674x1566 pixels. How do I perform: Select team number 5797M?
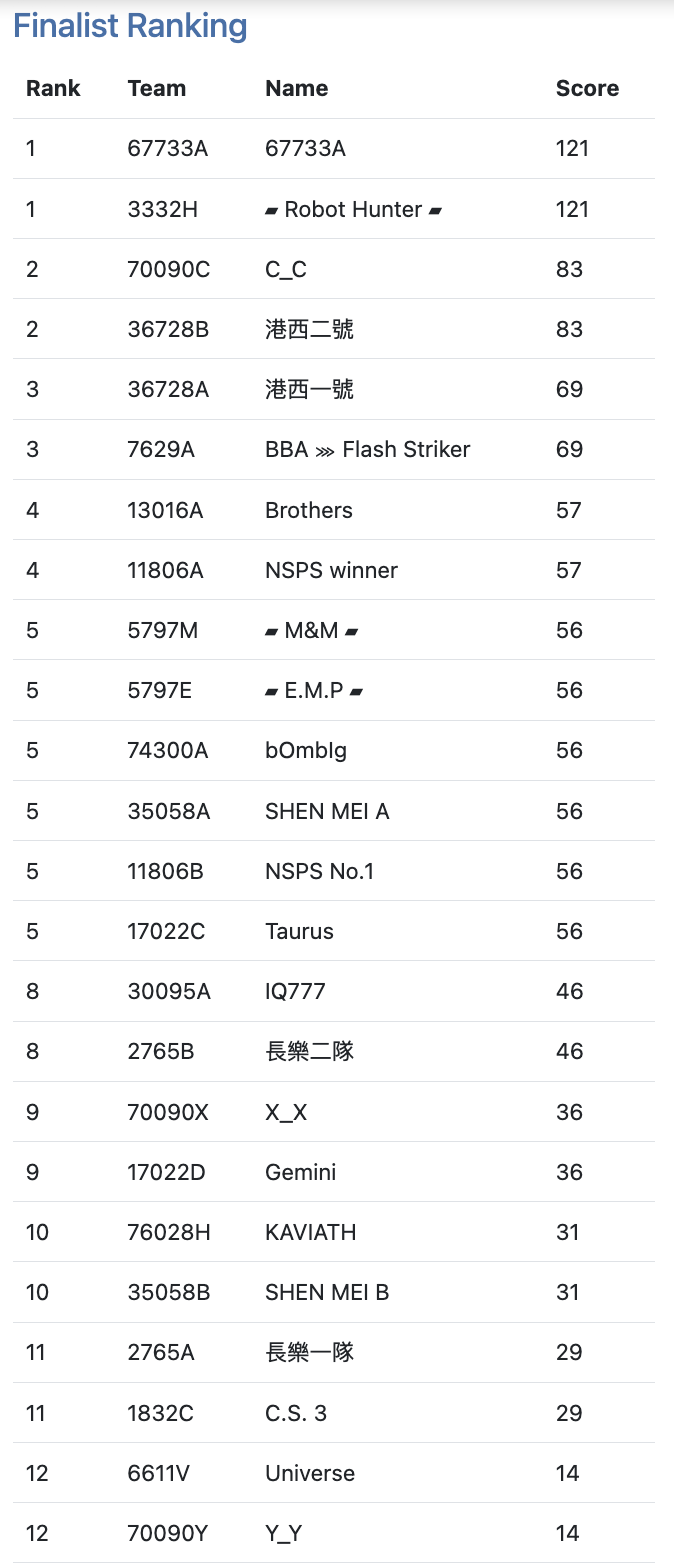click(163, 630)
